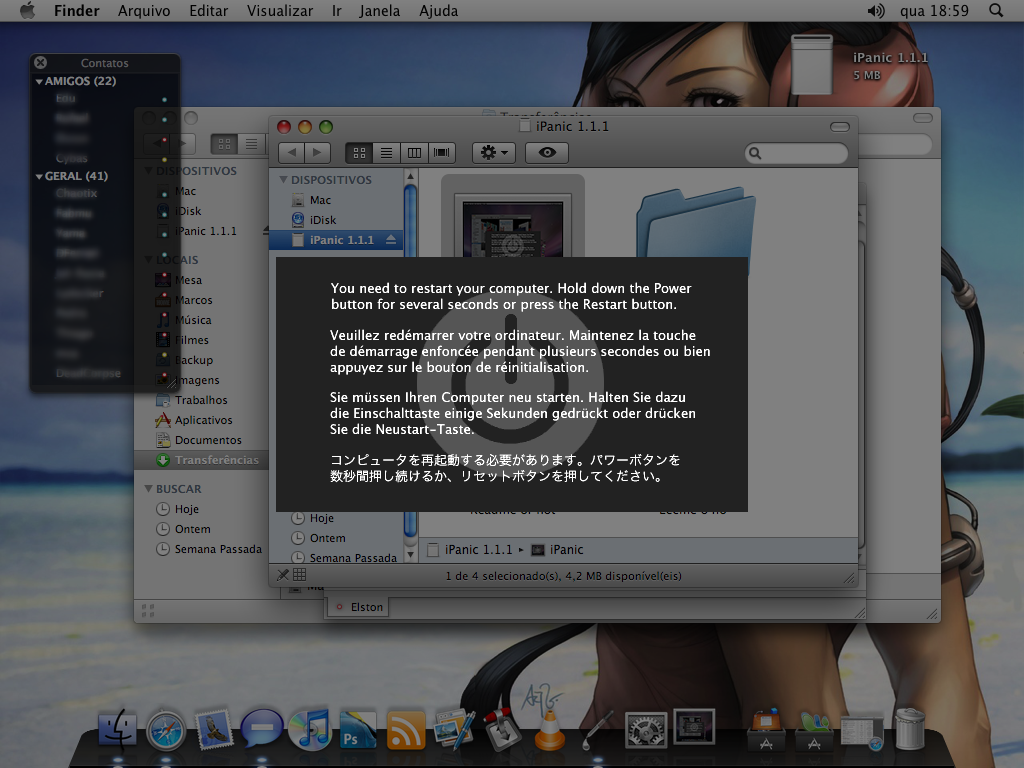The image size is (1024, 768).
Task: Click the search field in iPanic window
Action: coord(796,153)
